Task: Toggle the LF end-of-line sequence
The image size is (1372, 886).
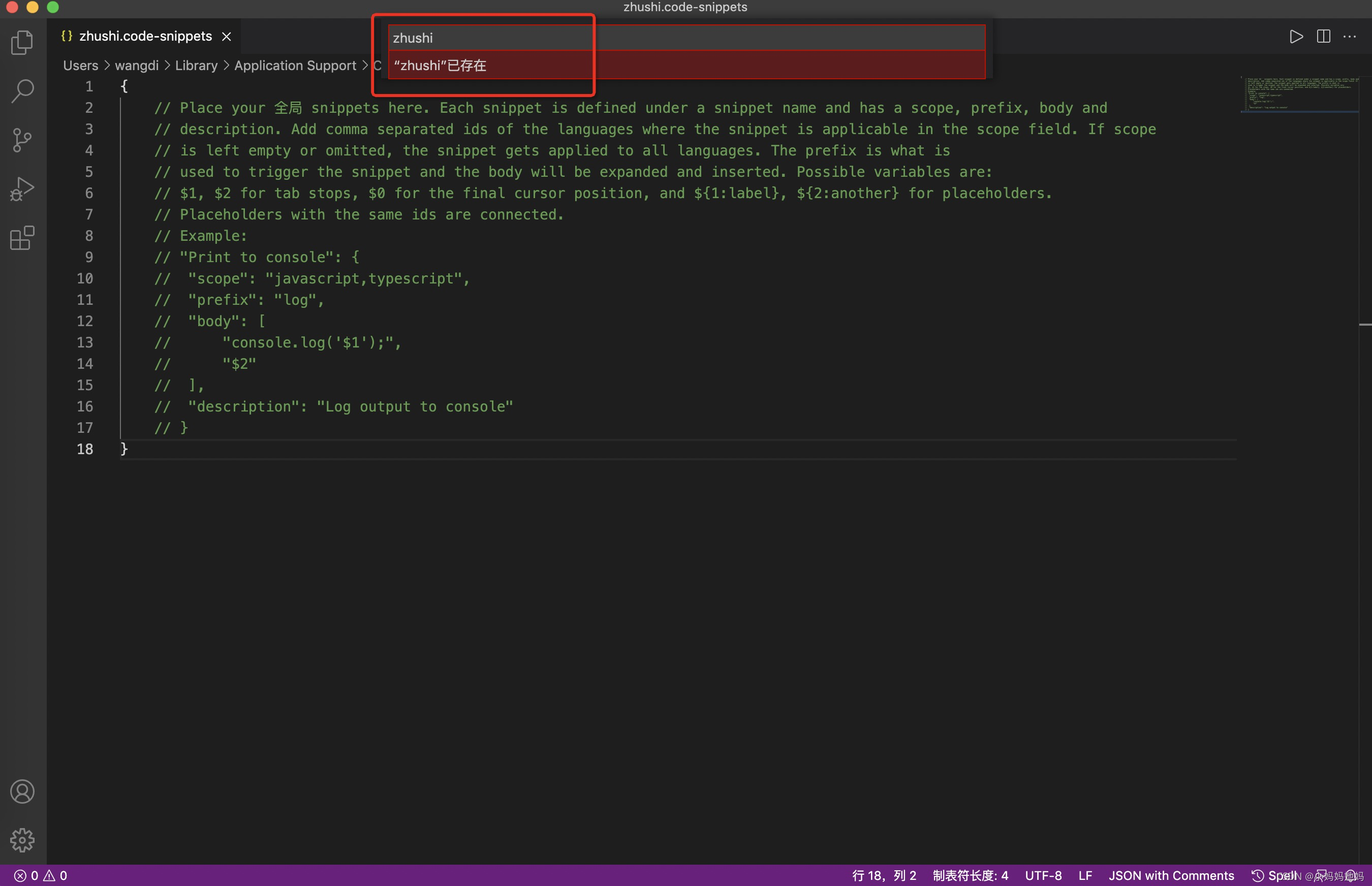Action: 1085,875
